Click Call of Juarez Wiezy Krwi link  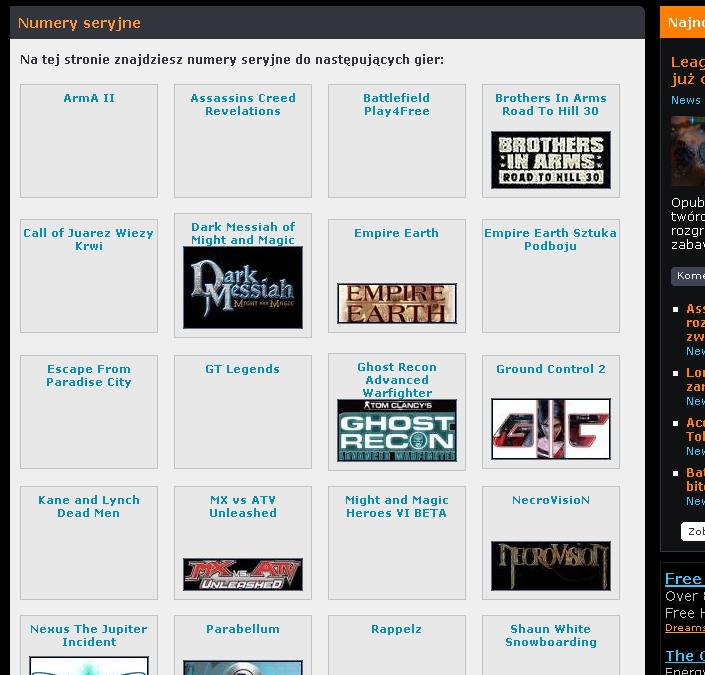pos(89,240)
